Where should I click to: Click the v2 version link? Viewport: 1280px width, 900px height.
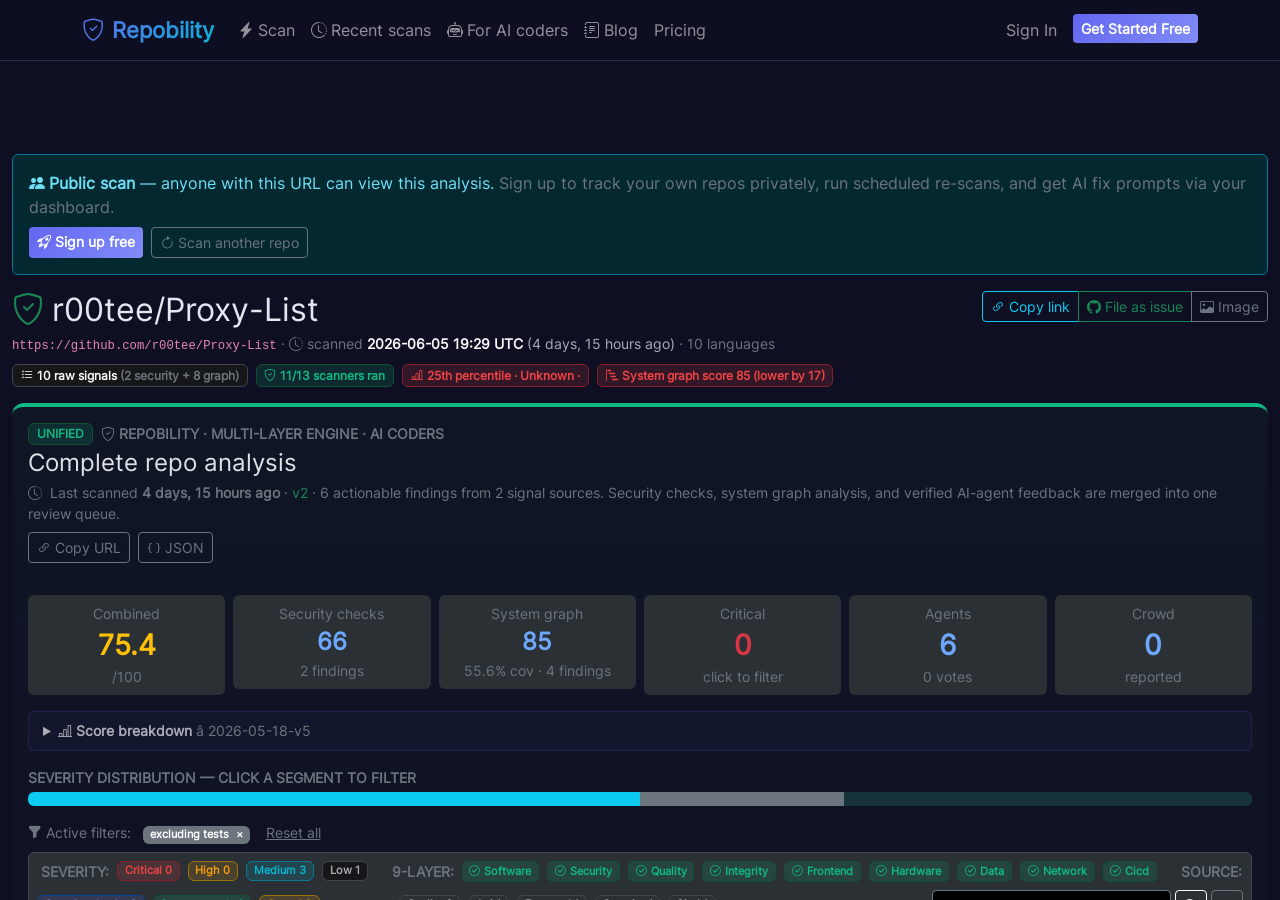tap(300, 493)
